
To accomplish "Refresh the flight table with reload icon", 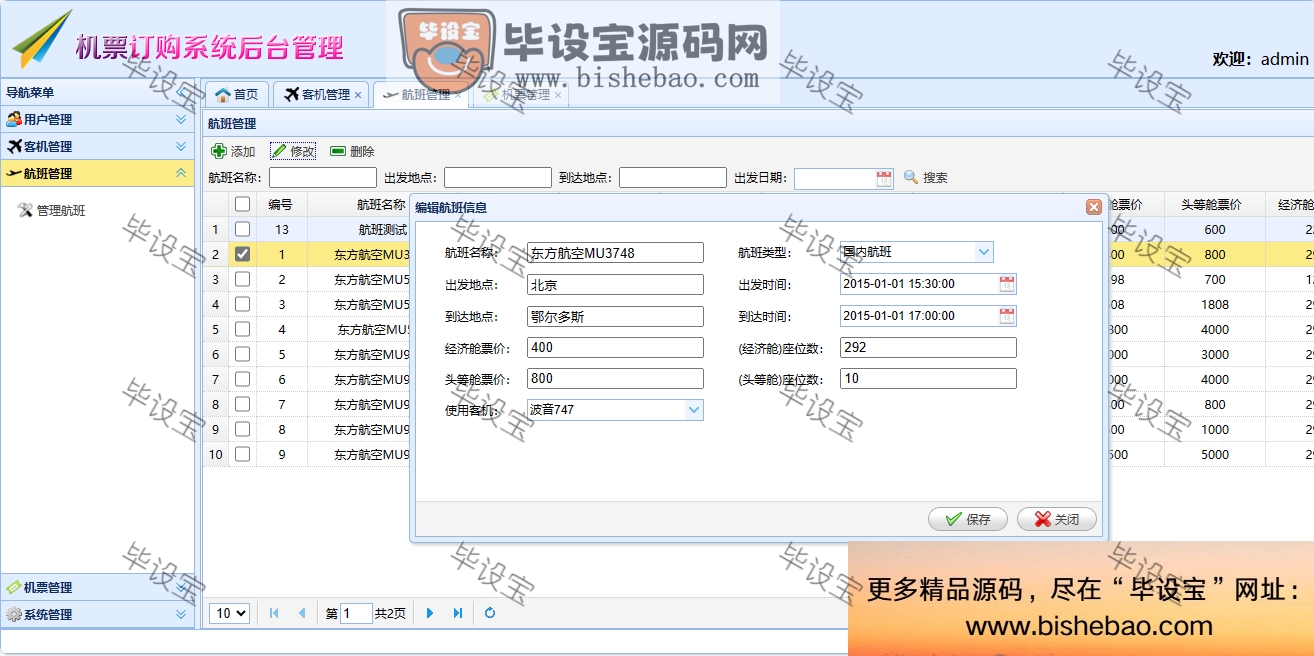I will point(490,613).
